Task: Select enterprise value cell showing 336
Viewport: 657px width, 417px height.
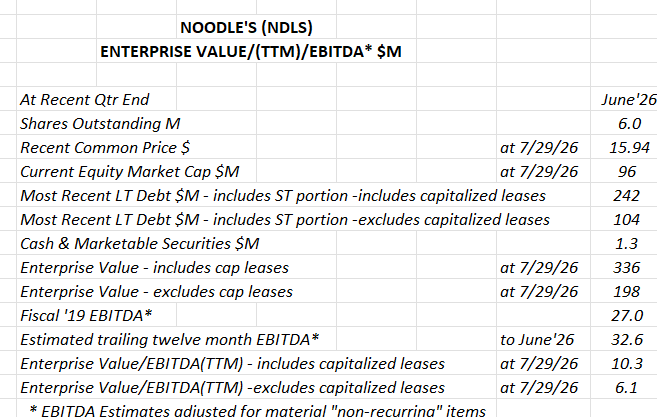Action: point(626,267)
